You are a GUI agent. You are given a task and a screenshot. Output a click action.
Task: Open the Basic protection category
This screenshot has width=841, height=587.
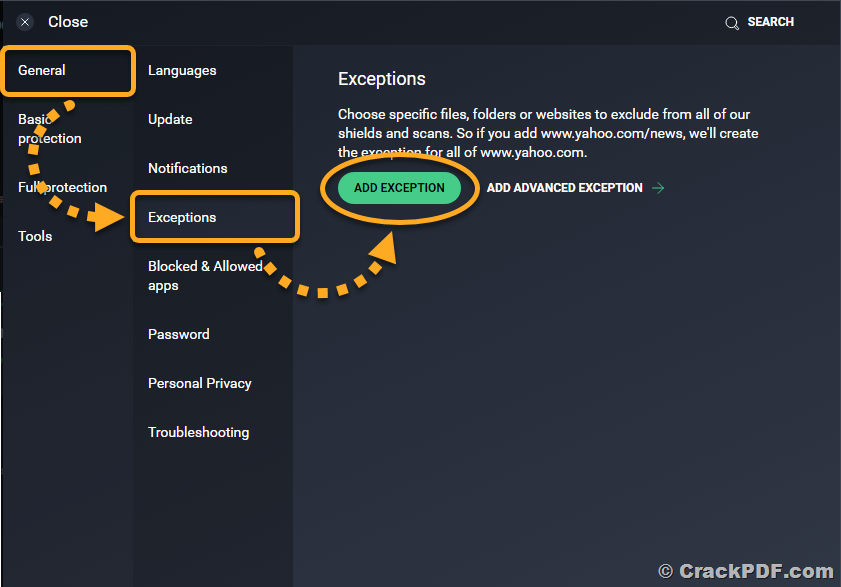click(x=50, y=129)
